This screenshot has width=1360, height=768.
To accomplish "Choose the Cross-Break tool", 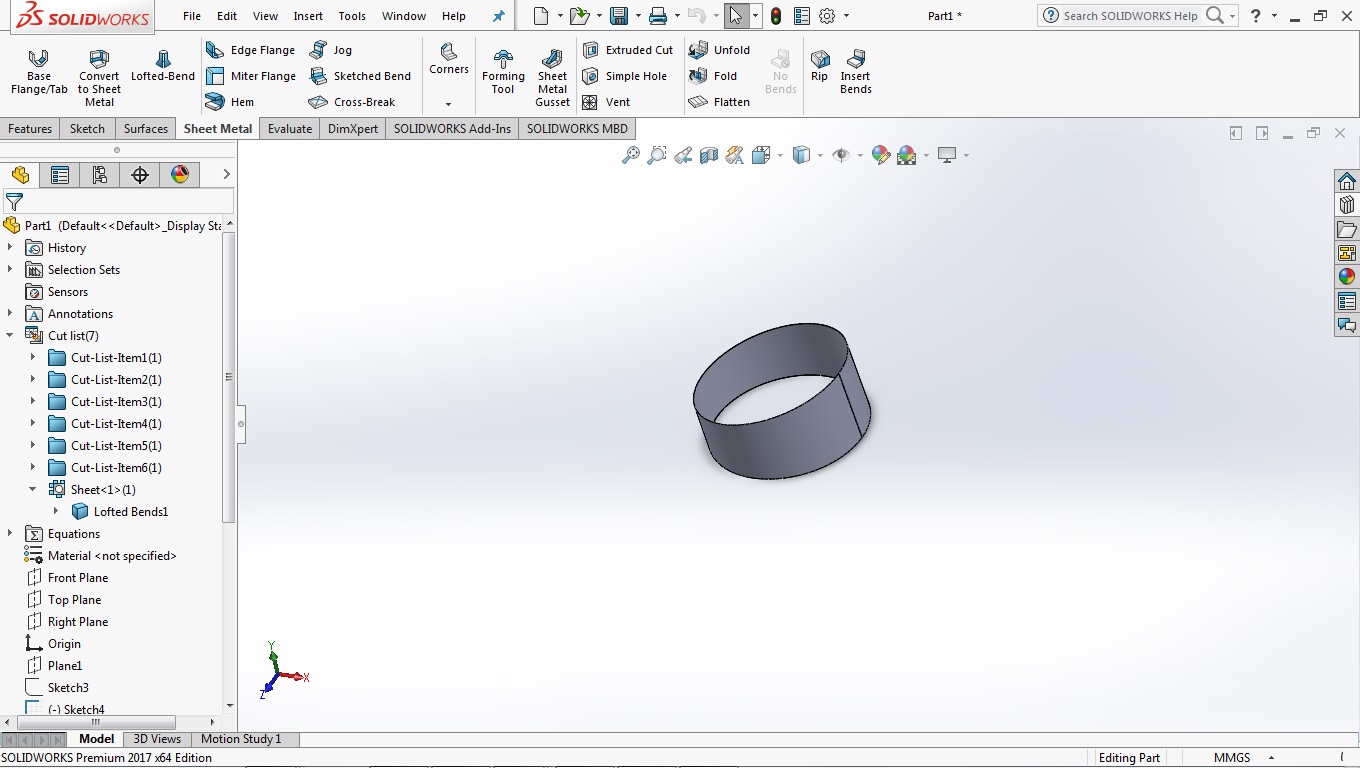I will coord(352,102).
